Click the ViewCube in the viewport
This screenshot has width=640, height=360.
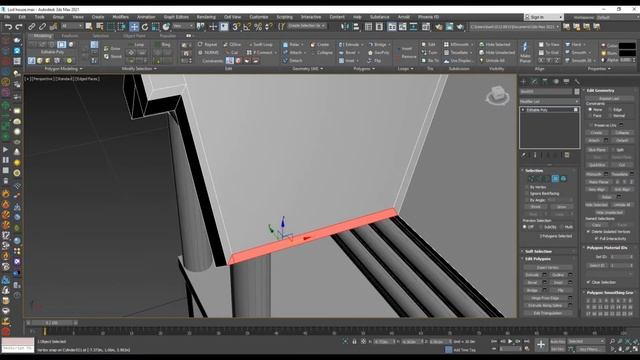point(497,96)
